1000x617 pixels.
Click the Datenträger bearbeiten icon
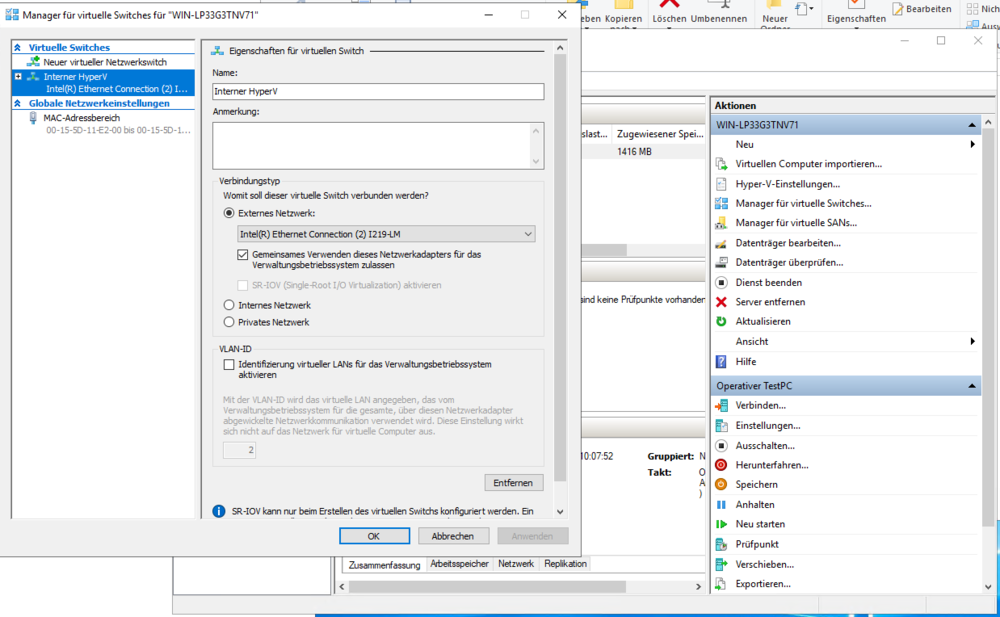[x=721, y=243]
